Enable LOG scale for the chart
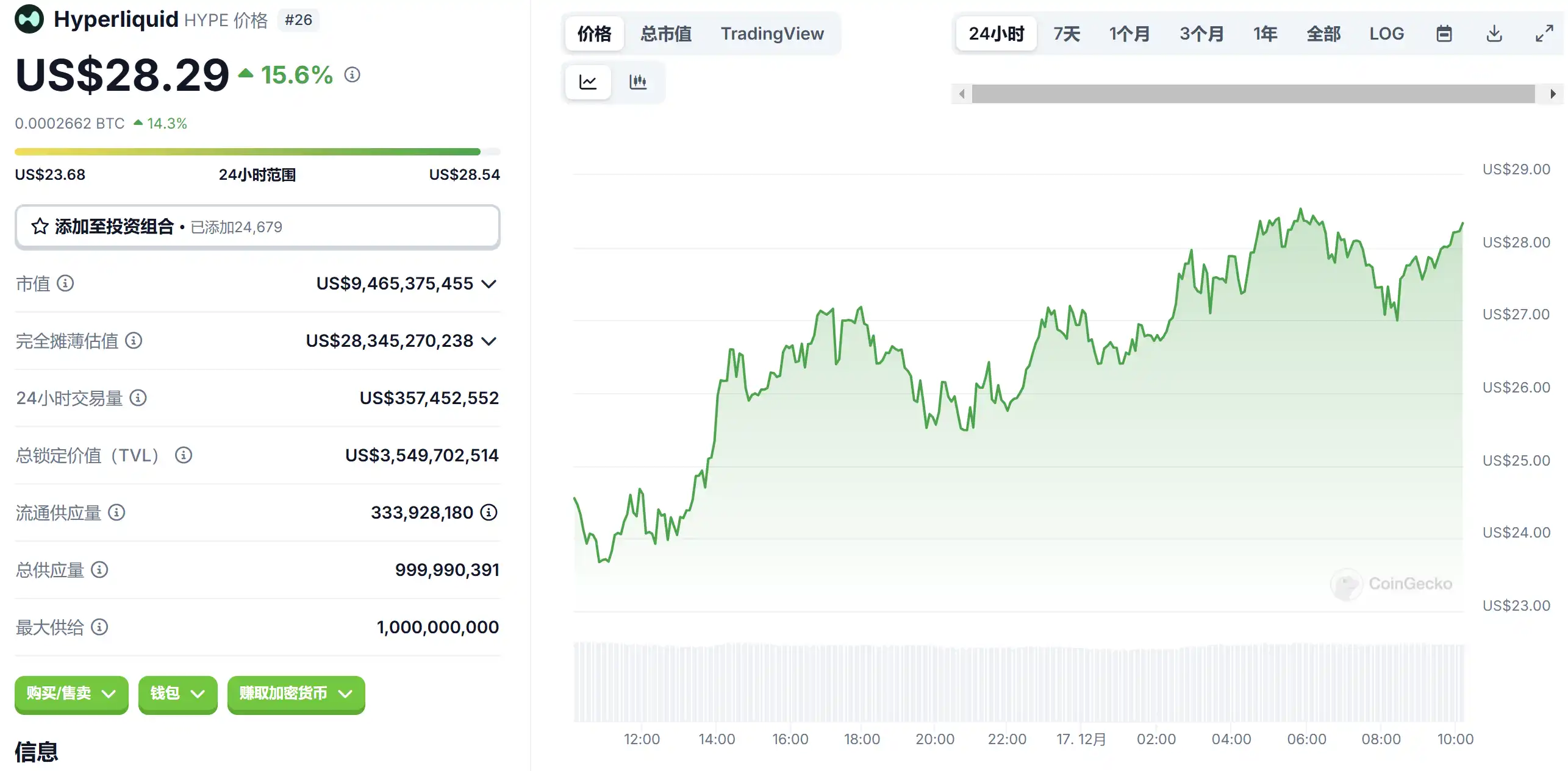This screenshot has width=1568, height=771. click(x=1387, y=34)
